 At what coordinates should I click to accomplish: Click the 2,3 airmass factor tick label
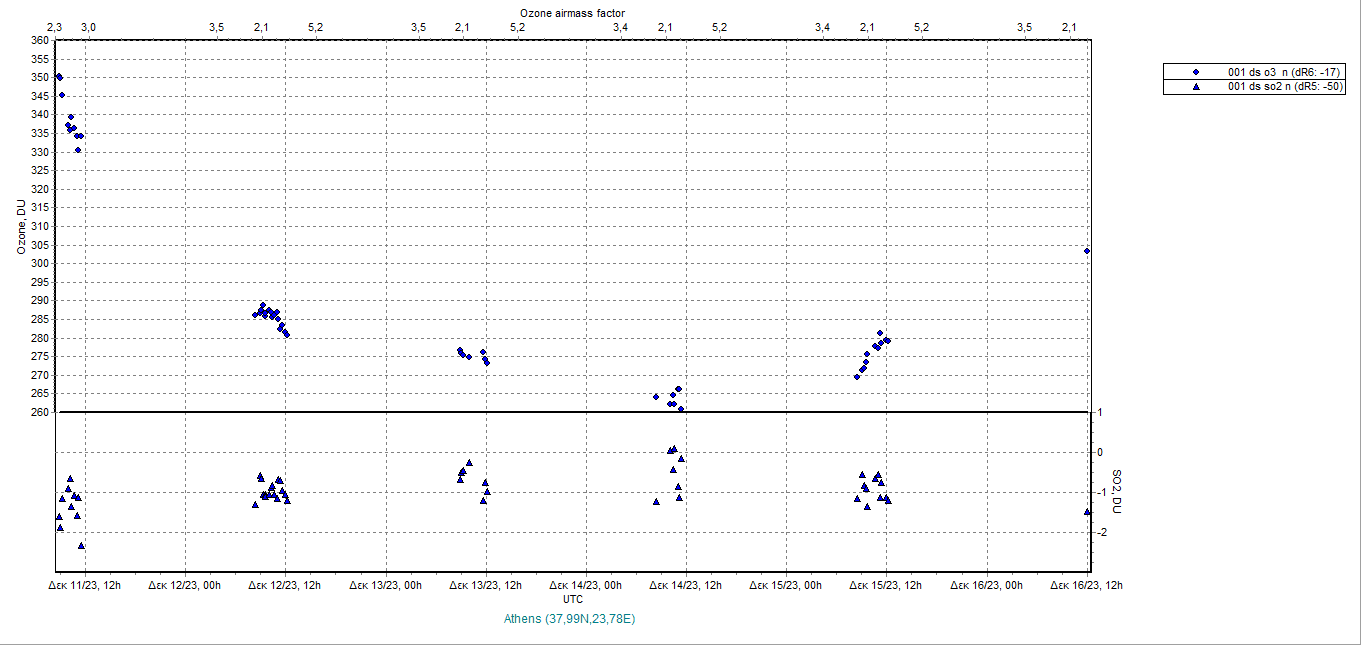click(x=56, y=27)
